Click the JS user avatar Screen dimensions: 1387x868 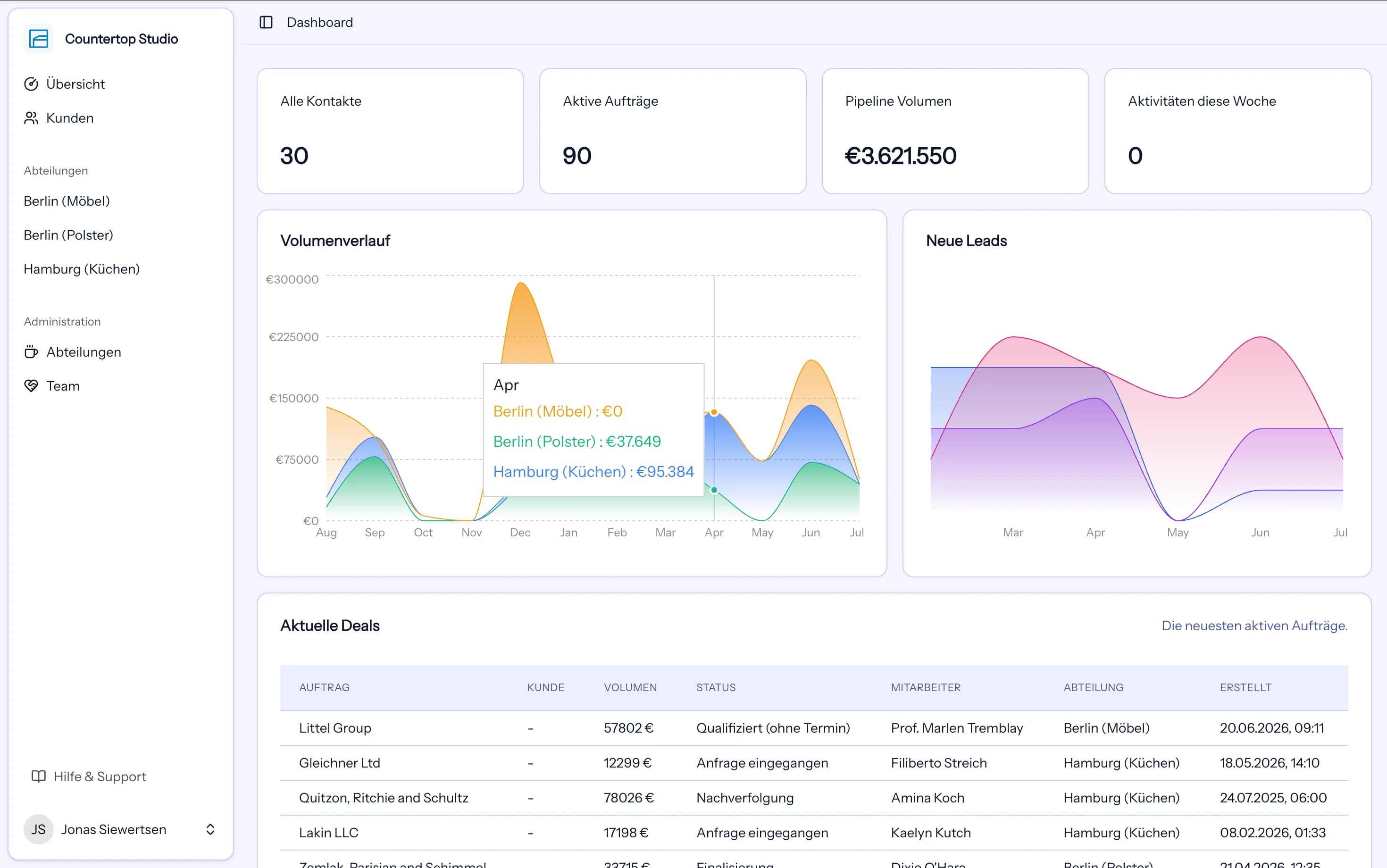tap(39, 829)
